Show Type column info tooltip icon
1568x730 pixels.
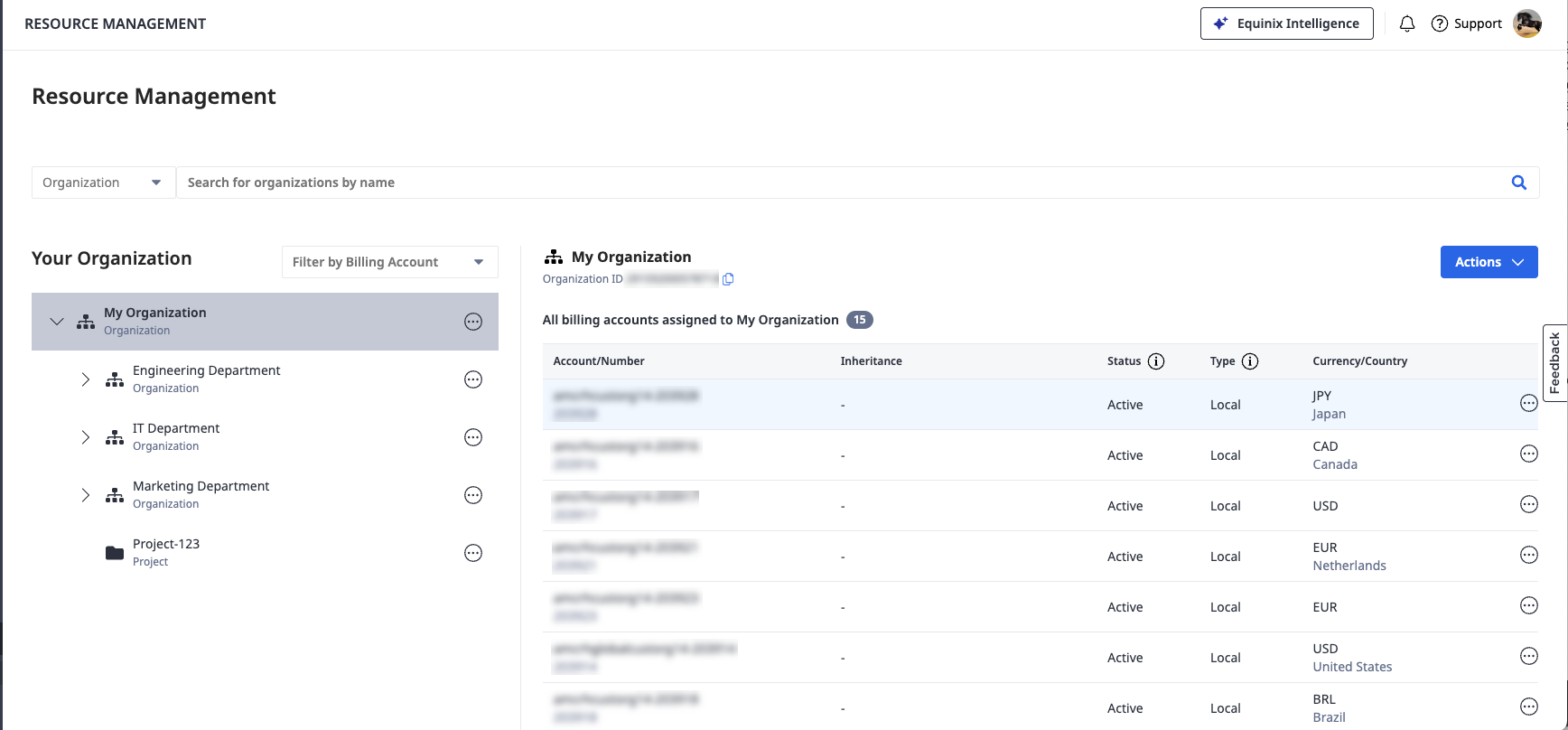point(1249,361)
